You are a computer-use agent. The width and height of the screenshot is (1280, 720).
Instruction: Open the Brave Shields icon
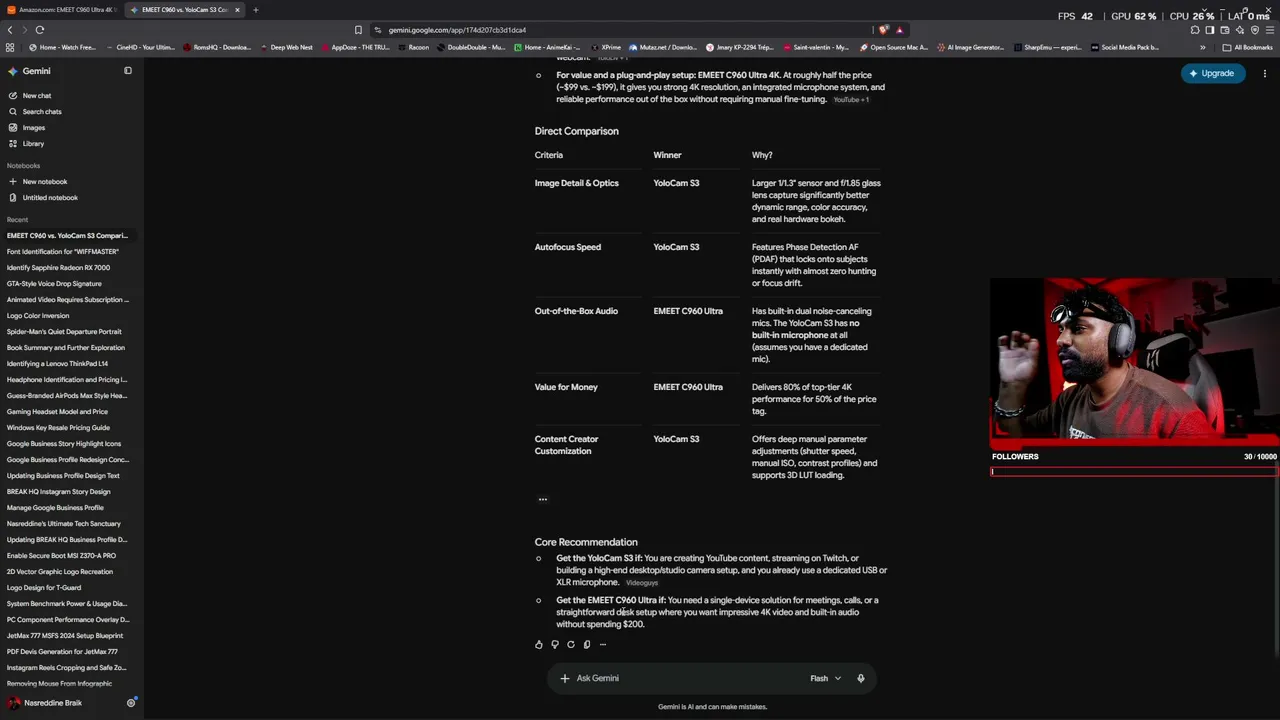click(884, 30)
